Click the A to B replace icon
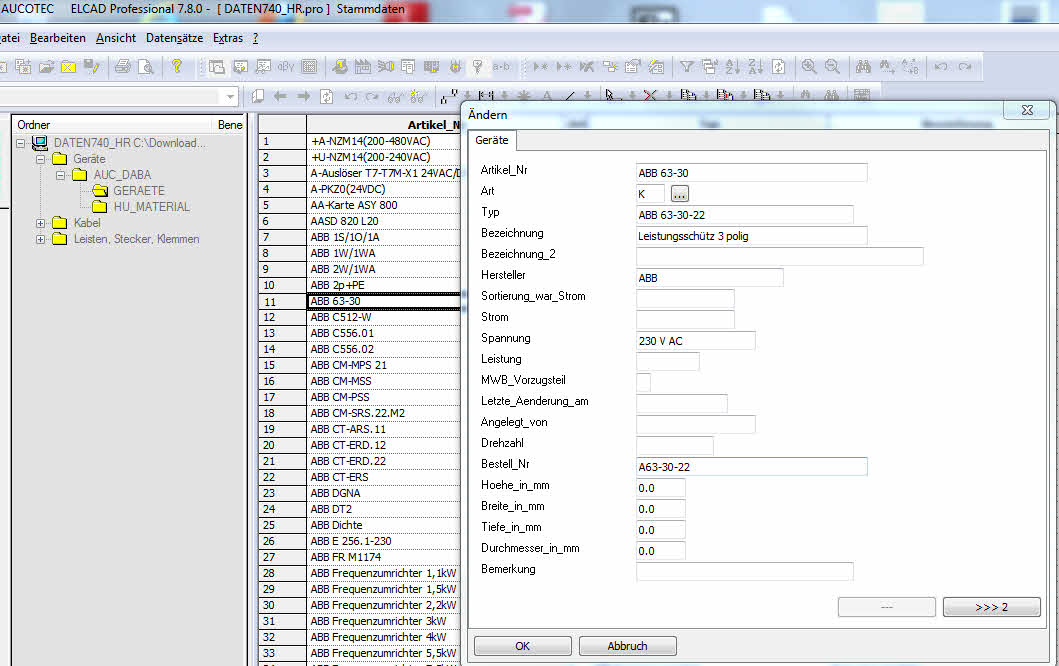The height and width of the screenshot is (666, 1059). click(910, 66)
